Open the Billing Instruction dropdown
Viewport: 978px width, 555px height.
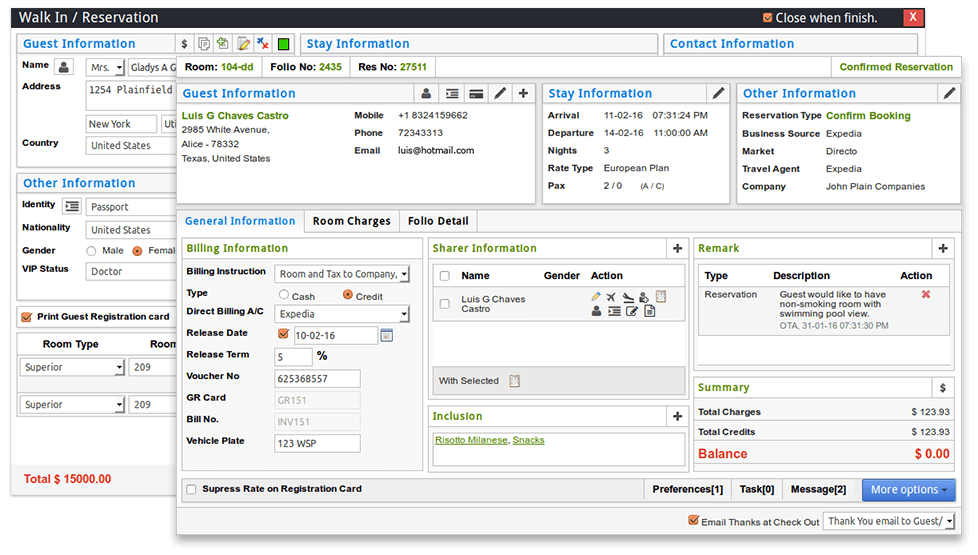coord(342,274)
